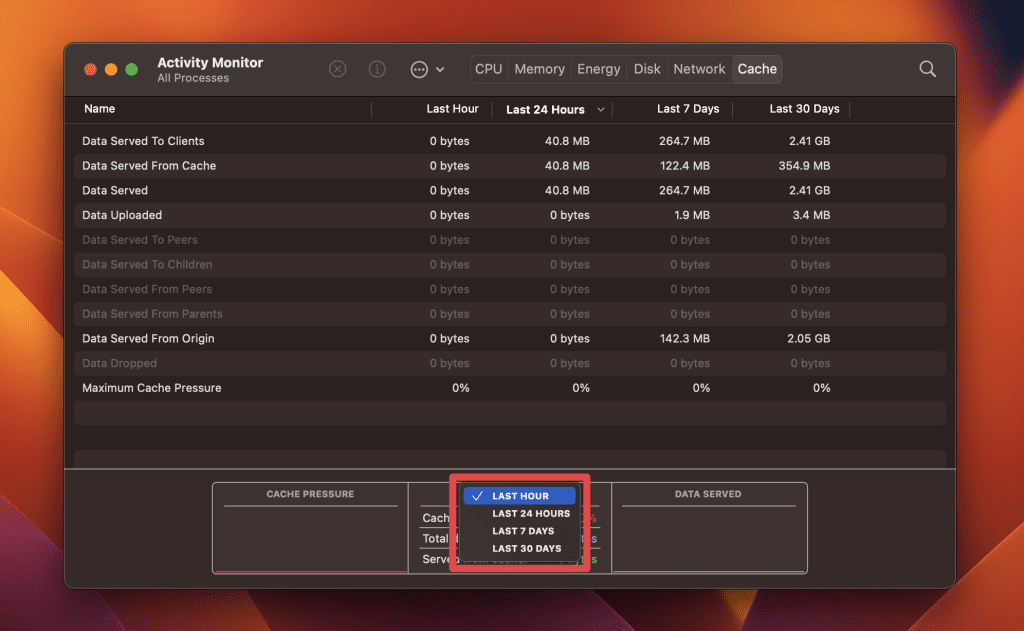Click the Activity Monitor window title
The width and height of the screenshot is (1024, 631).
pyautogui.click(x=210, y=63)
